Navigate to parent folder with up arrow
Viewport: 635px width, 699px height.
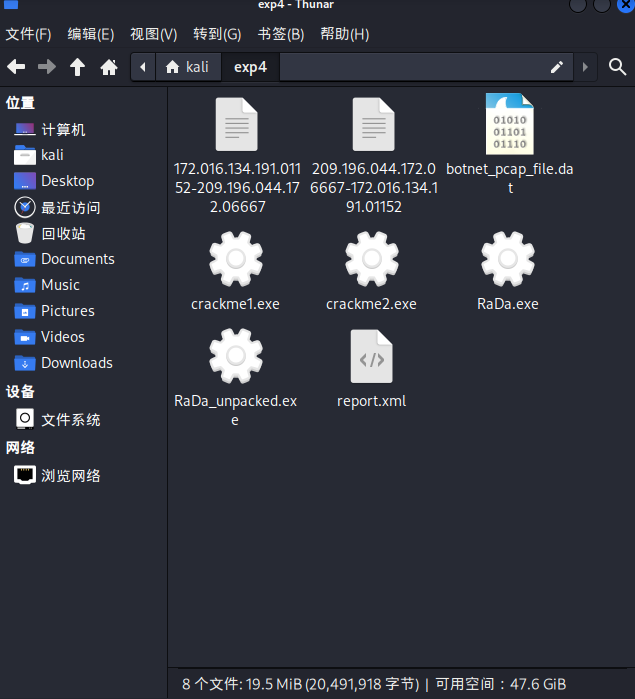click(78, 67)
